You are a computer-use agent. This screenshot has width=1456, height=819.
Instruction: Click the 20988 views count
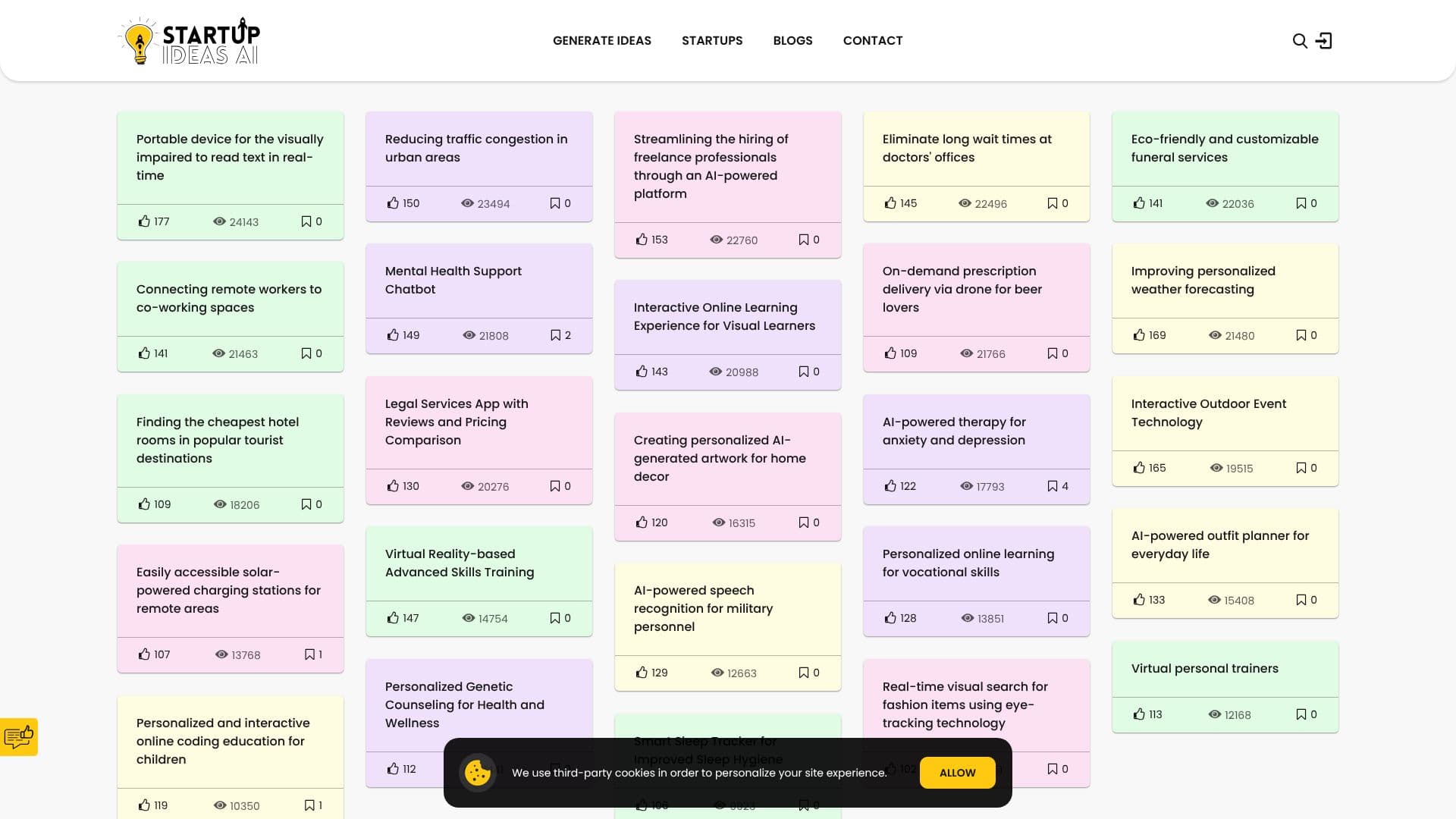click(x=742, y=372)
